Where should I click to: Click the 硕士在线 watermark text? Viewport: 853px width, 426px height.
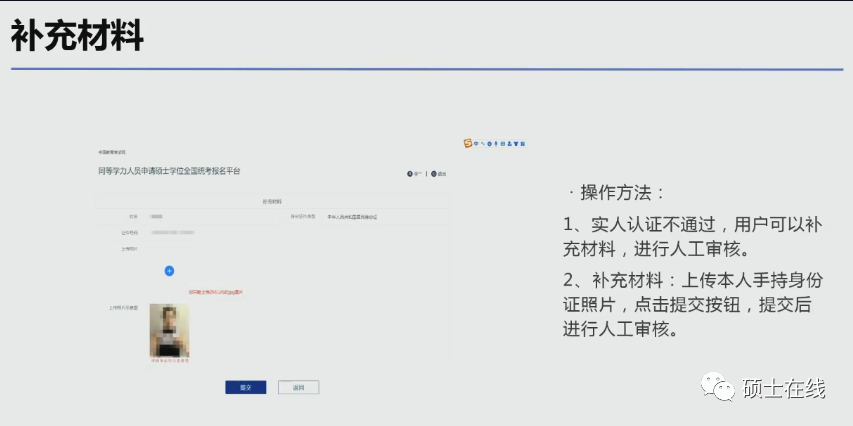[784, 388]
